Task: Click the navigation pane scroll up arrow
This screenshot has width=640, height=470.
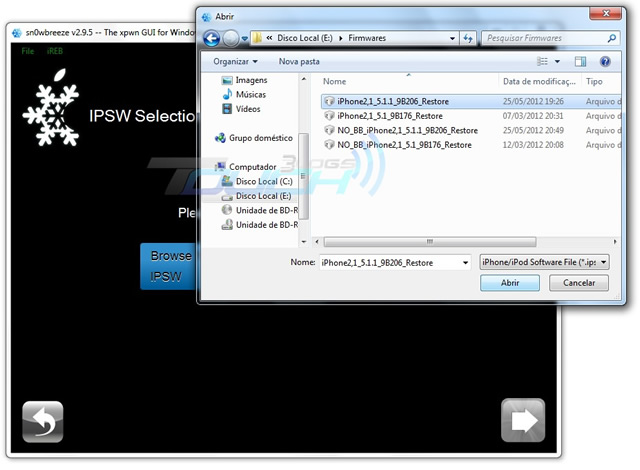Action: [303, 79]
